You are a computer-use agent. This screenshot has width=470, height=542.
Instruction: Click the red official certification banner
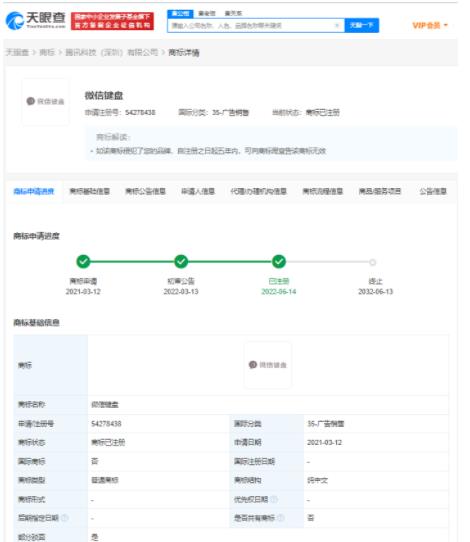tap(112, 21)
